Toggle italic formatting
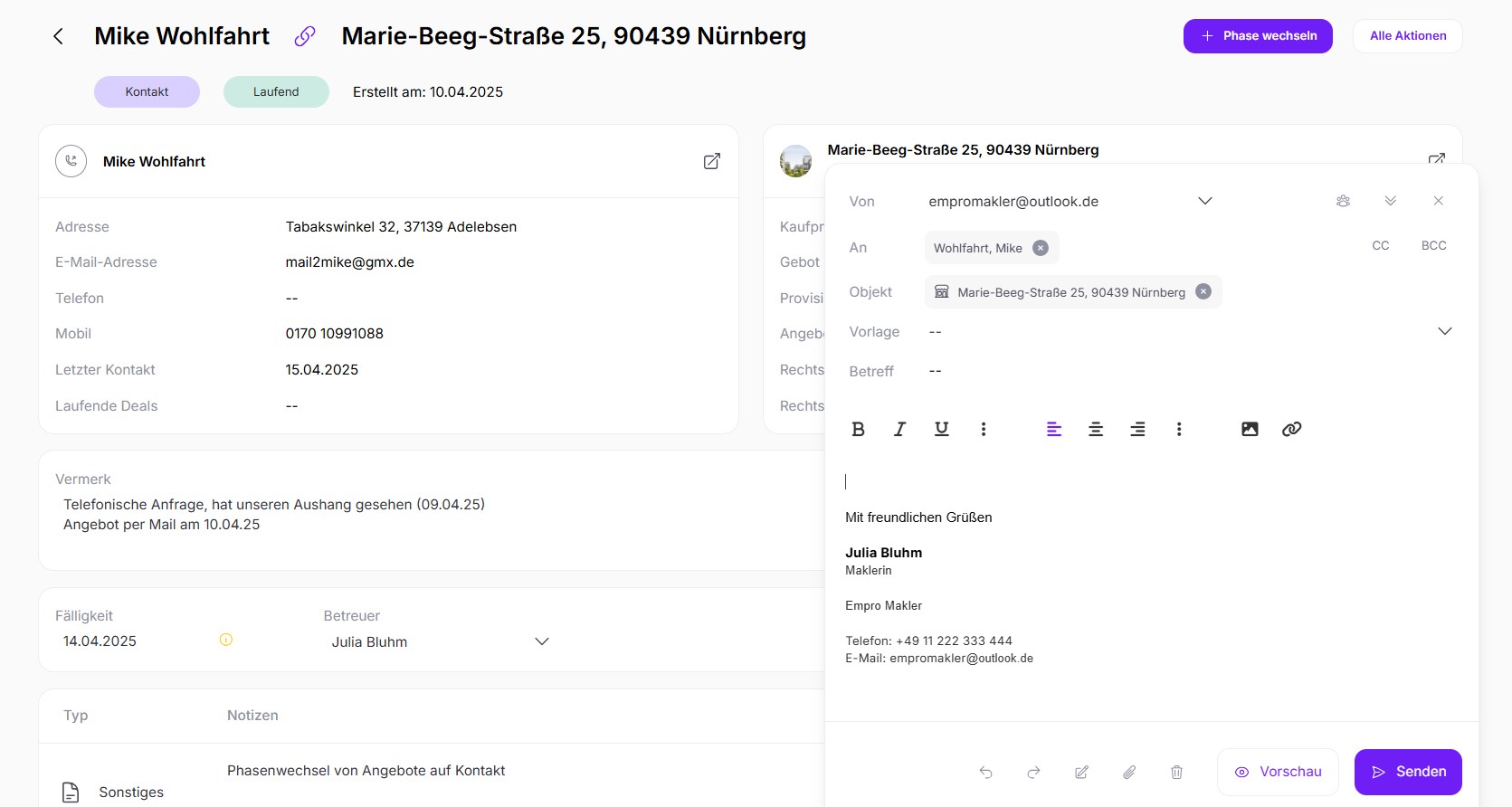 click(x=900, y=429)
